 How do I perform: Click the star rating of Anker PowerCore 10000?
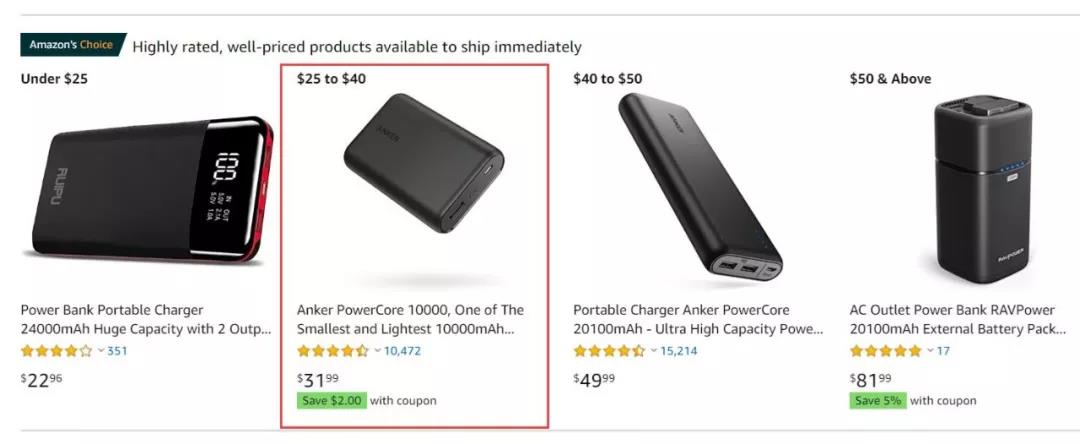pyautogui.click(x=333, y=351)
